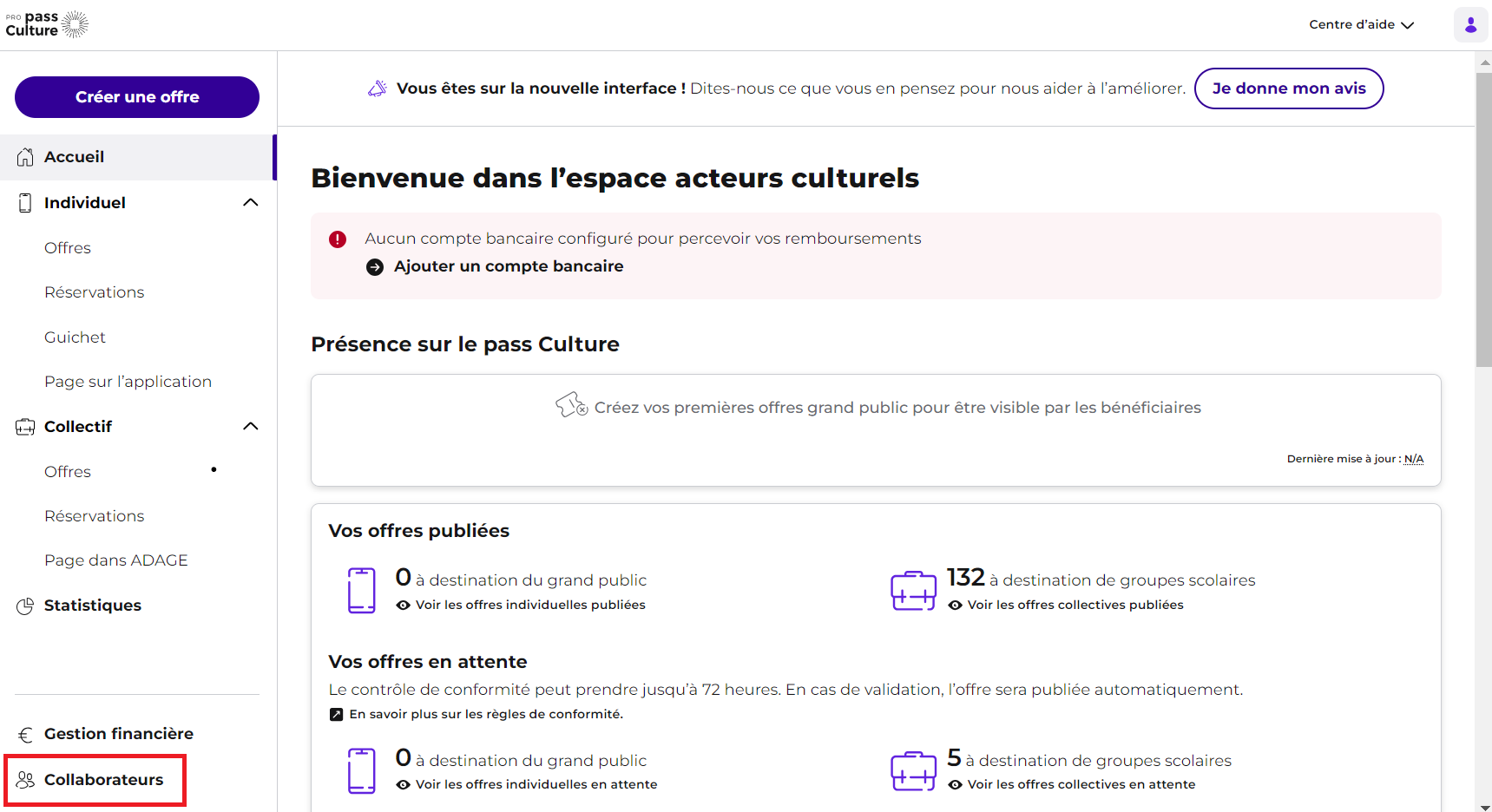Screen dimensions: 1492x812
Task: Open Page dans ADAGE
Action: pyautogui.click(x=116, y=560)
